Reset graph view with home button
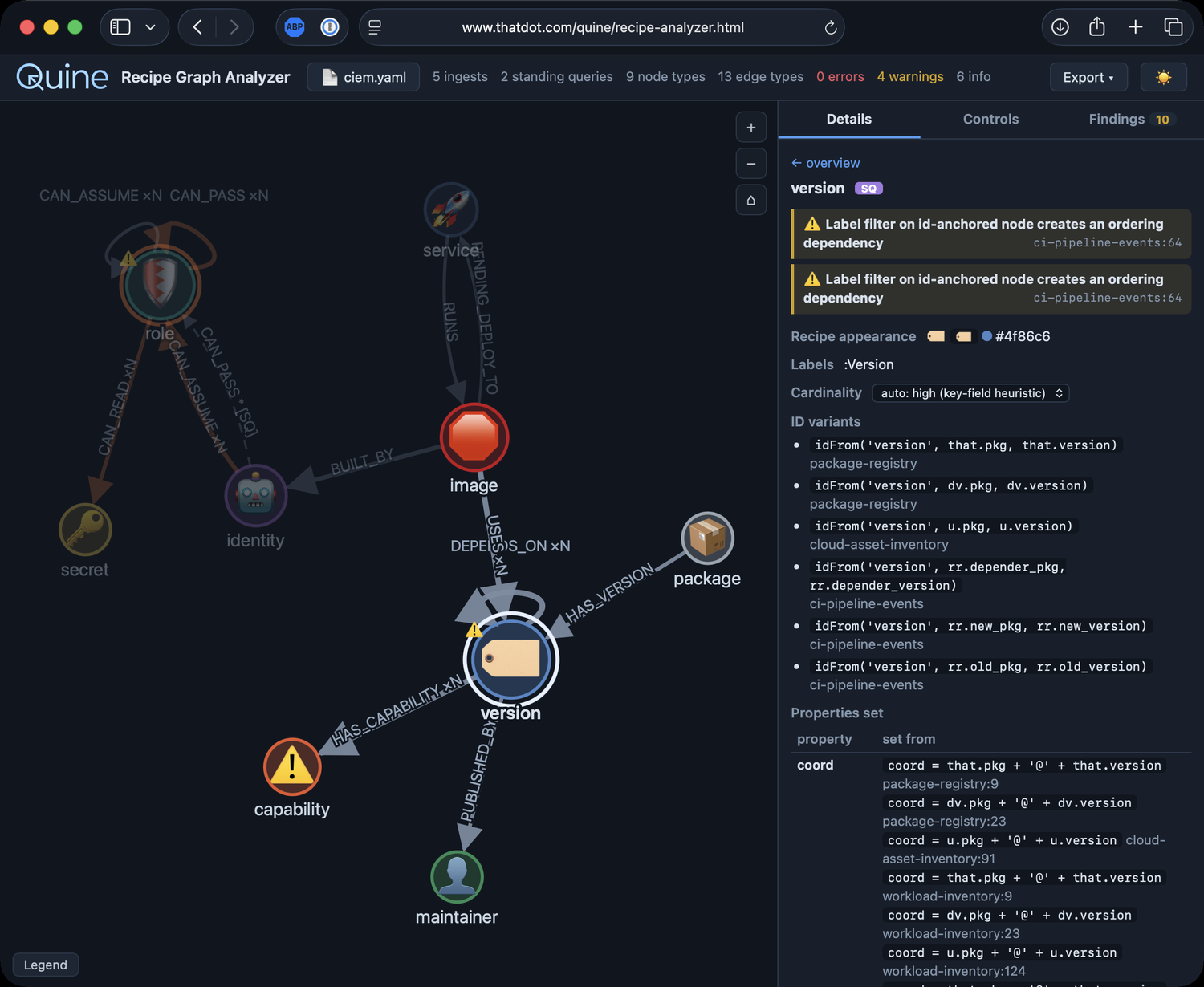Image resolution: width=1204 pixels, height=987 pixels. (x=751, y=200)
